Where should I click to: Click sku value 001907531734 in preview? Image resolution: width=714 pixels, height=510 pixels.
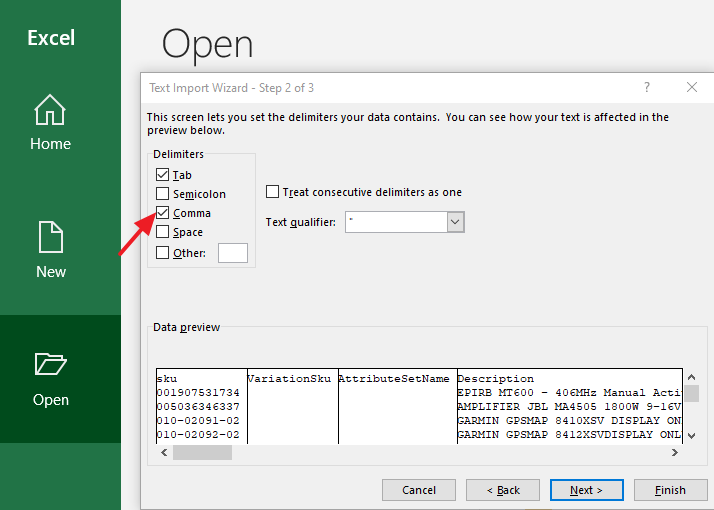tap(198, 393)
